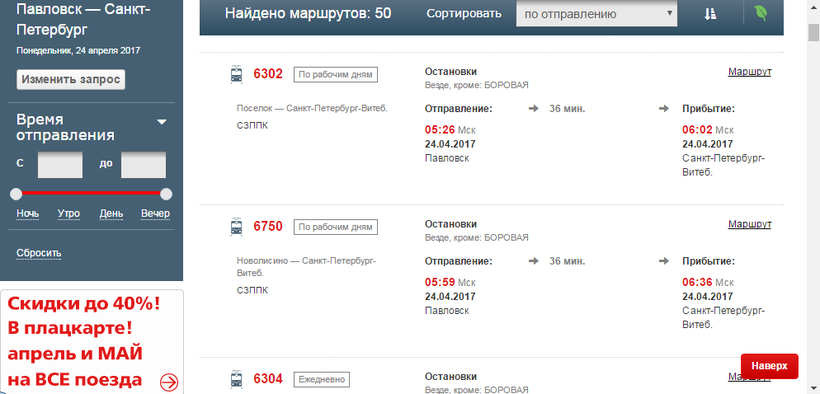Click train icon next to route 6304

(236, 379)
